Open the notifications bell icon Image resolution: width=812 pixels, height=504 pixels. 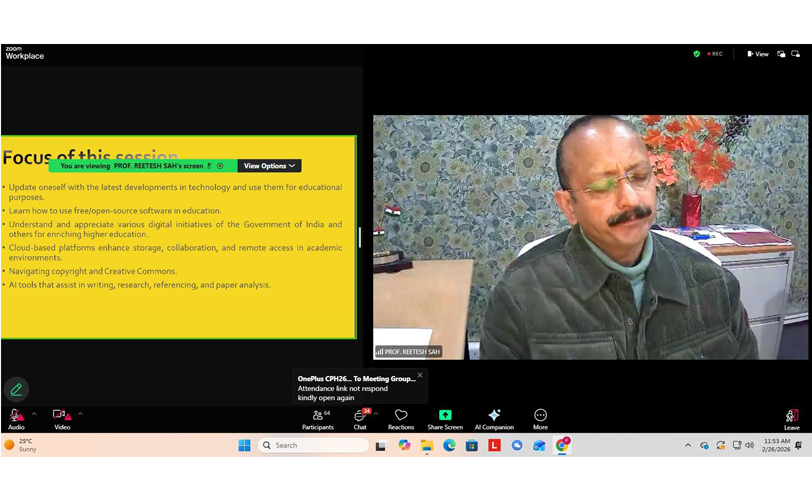799,445
